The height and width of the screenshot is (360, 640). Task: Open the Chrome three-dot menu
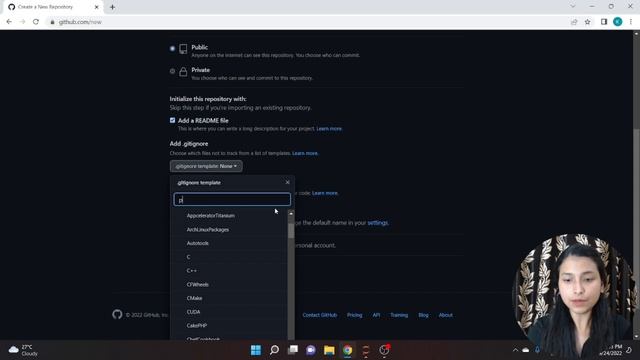(x=631, y=22)
